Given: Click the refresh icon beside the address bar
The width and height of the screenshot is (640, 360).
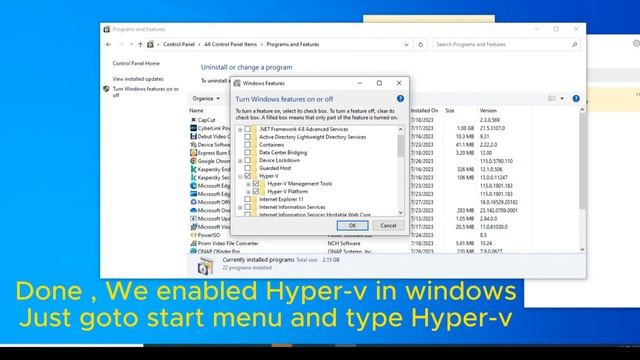Looking at the screenshot, I should (x=420, y=44).
